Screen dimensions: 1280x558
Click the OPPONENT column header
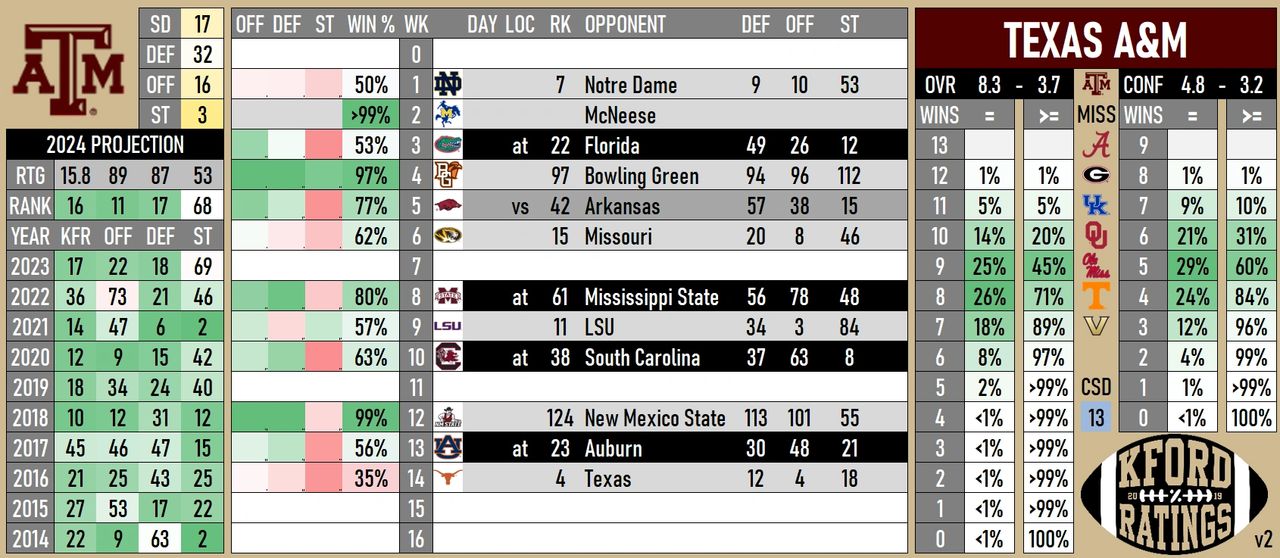(x=625, y=24)
